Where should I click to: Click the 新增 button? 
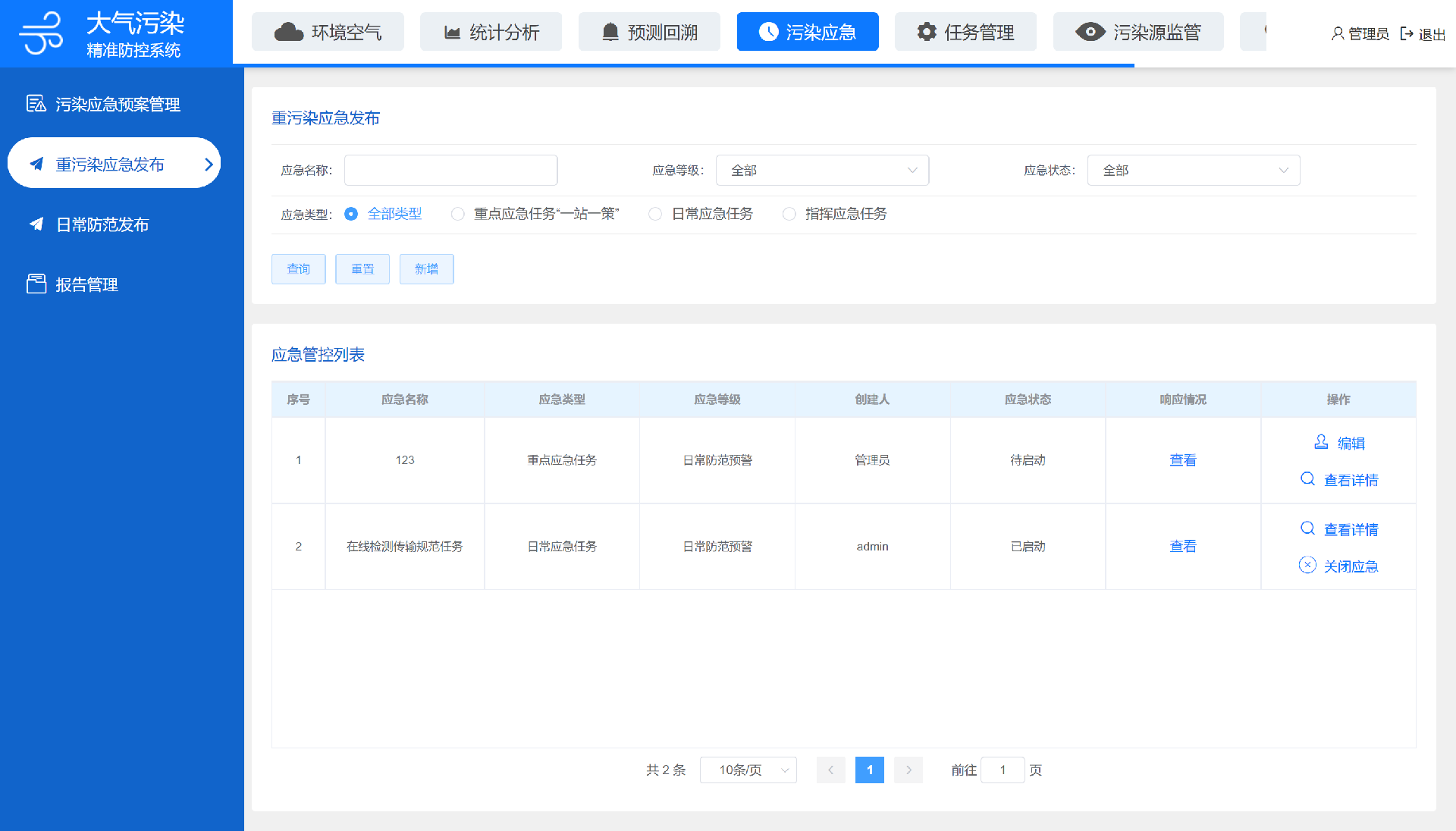point(426,269)
